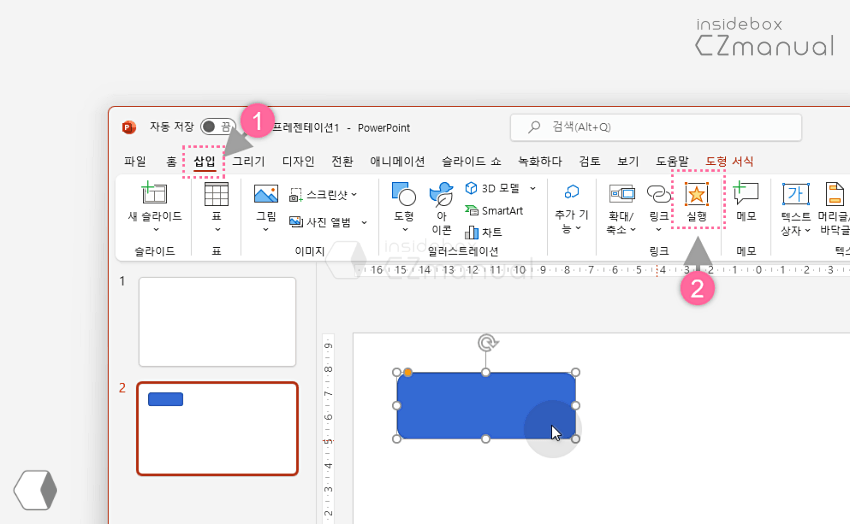Expand the New Slide dropdown arrow

click(156, 230)
